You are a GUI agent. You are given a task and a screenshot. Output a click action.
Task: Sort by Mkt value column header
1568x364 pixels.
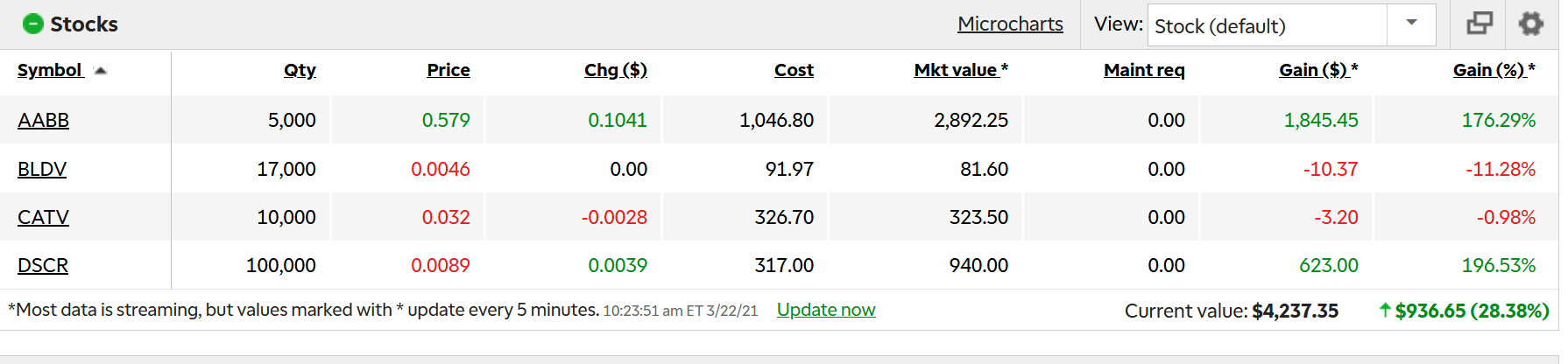click(956, 70)
